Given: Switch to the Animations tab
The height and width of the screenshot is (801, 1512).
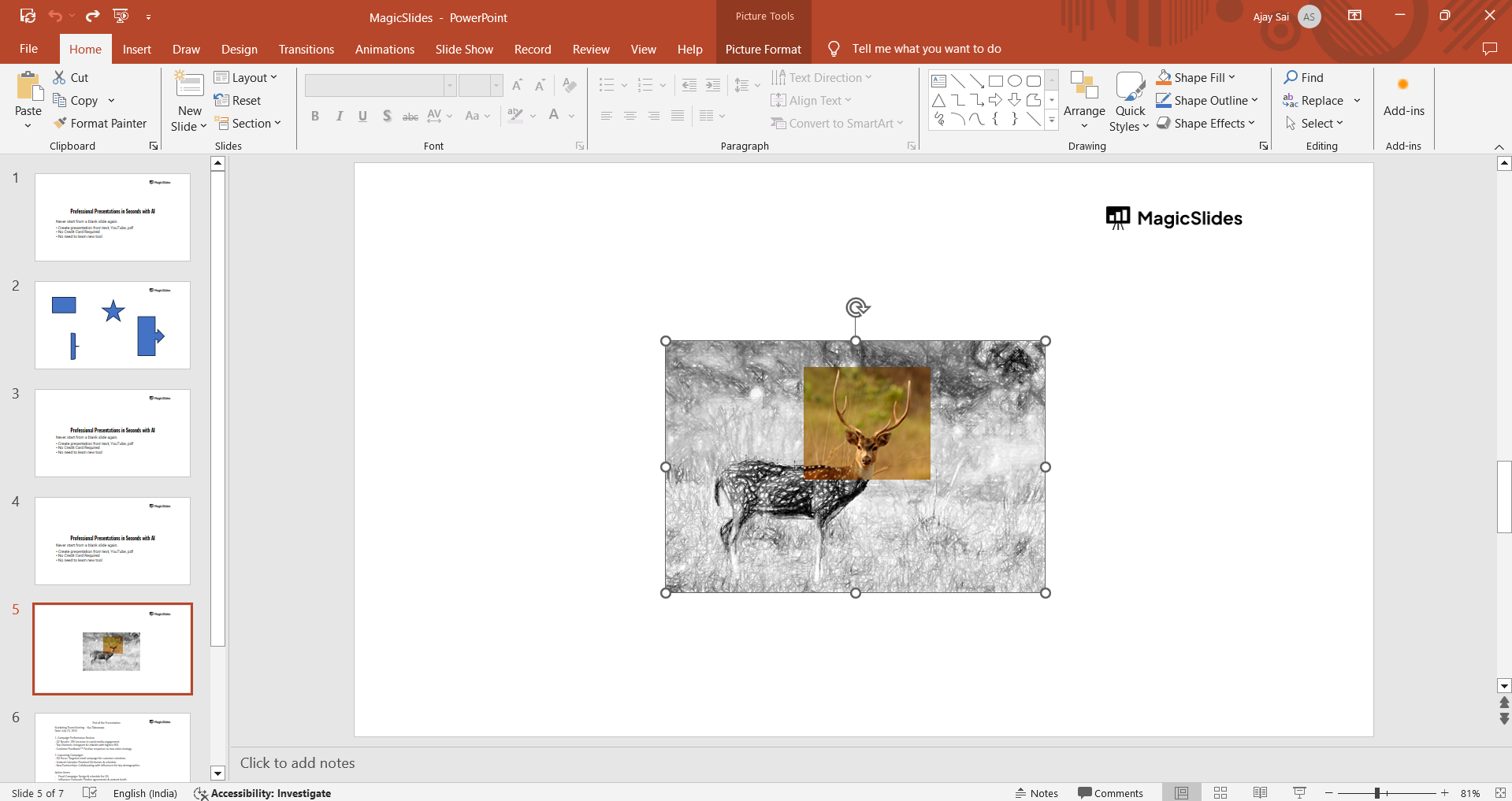Looking at the screenshot, I should (384, 49).
